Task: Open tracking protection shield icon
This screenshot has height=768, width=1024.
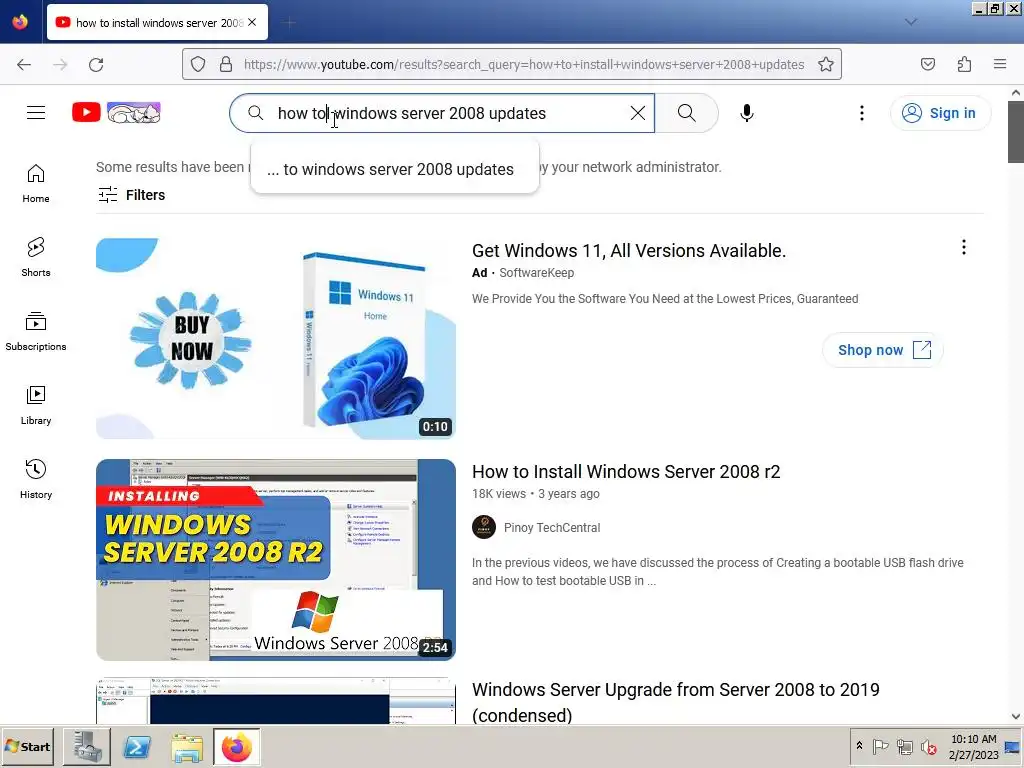Action: [x=198, y=64]
